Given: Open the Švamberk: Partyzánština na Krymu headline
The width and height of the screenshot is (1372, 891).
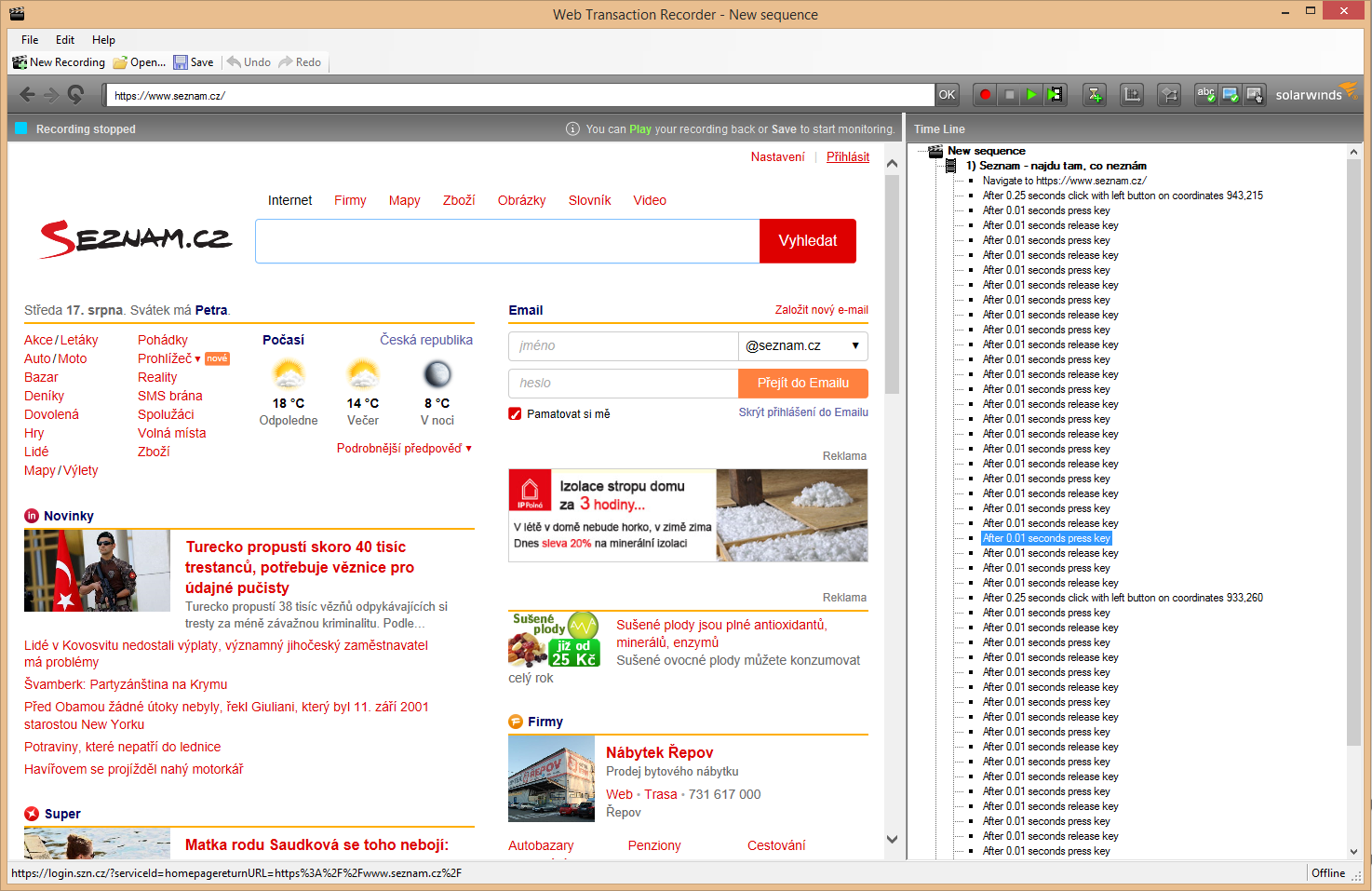Looking at the screenshot, I should point(126,684).
